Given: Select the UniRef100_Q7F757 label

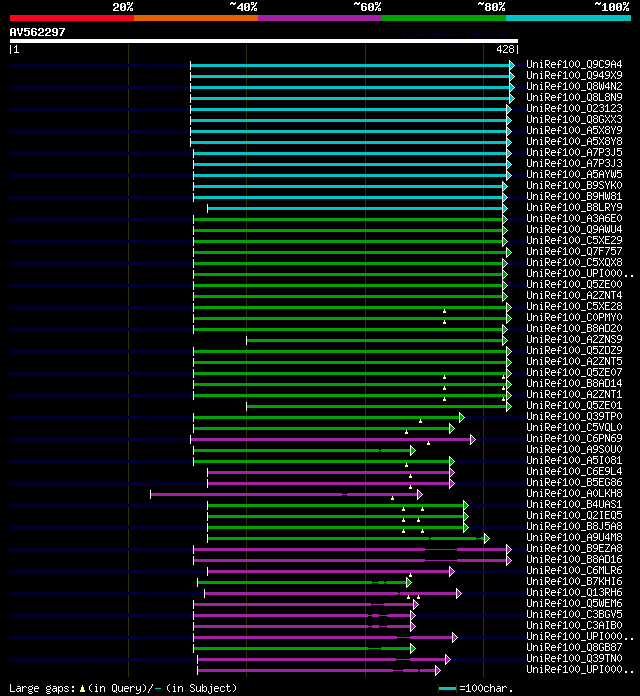Looking at the screenshot, I should pos(574,251).
